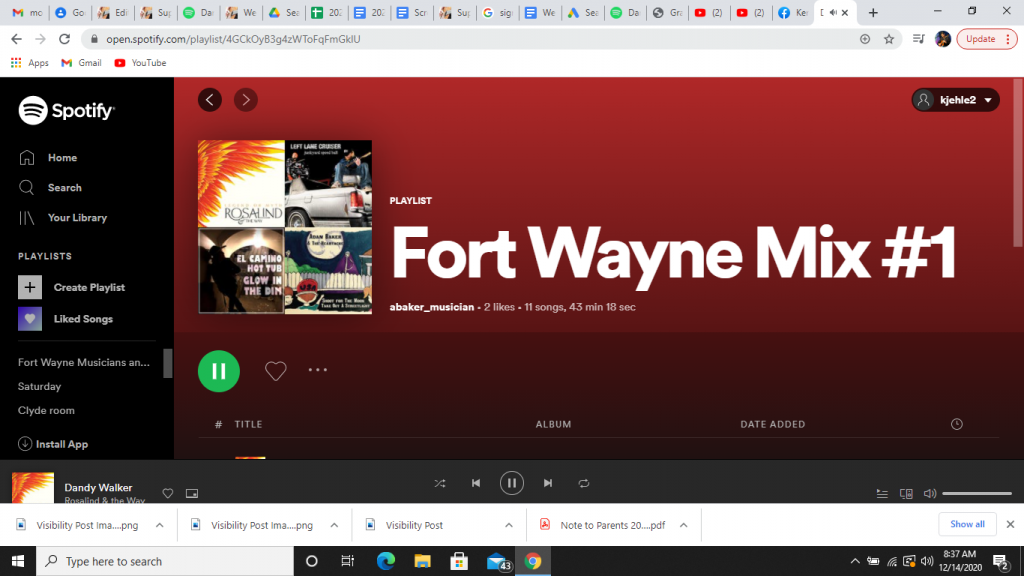The height and width of the screenshot is (576, 1024).
Task: Pause playback in the bottom player bar
Action: (511, 483)
